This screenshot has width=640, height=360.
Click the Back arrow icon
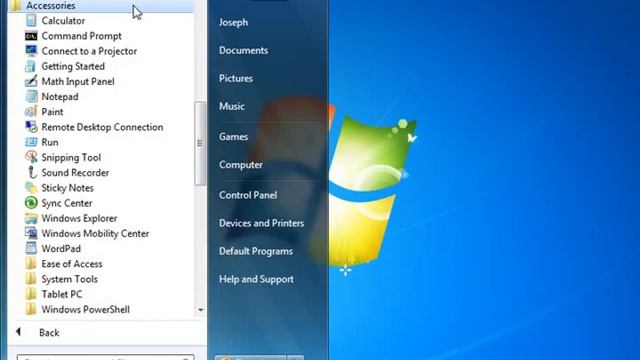coord(19,332)
